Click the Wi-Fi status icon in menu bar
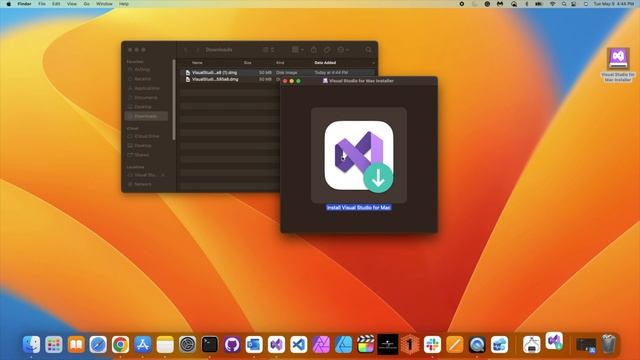Screen dimensions: 640x360 pos(552,4)
